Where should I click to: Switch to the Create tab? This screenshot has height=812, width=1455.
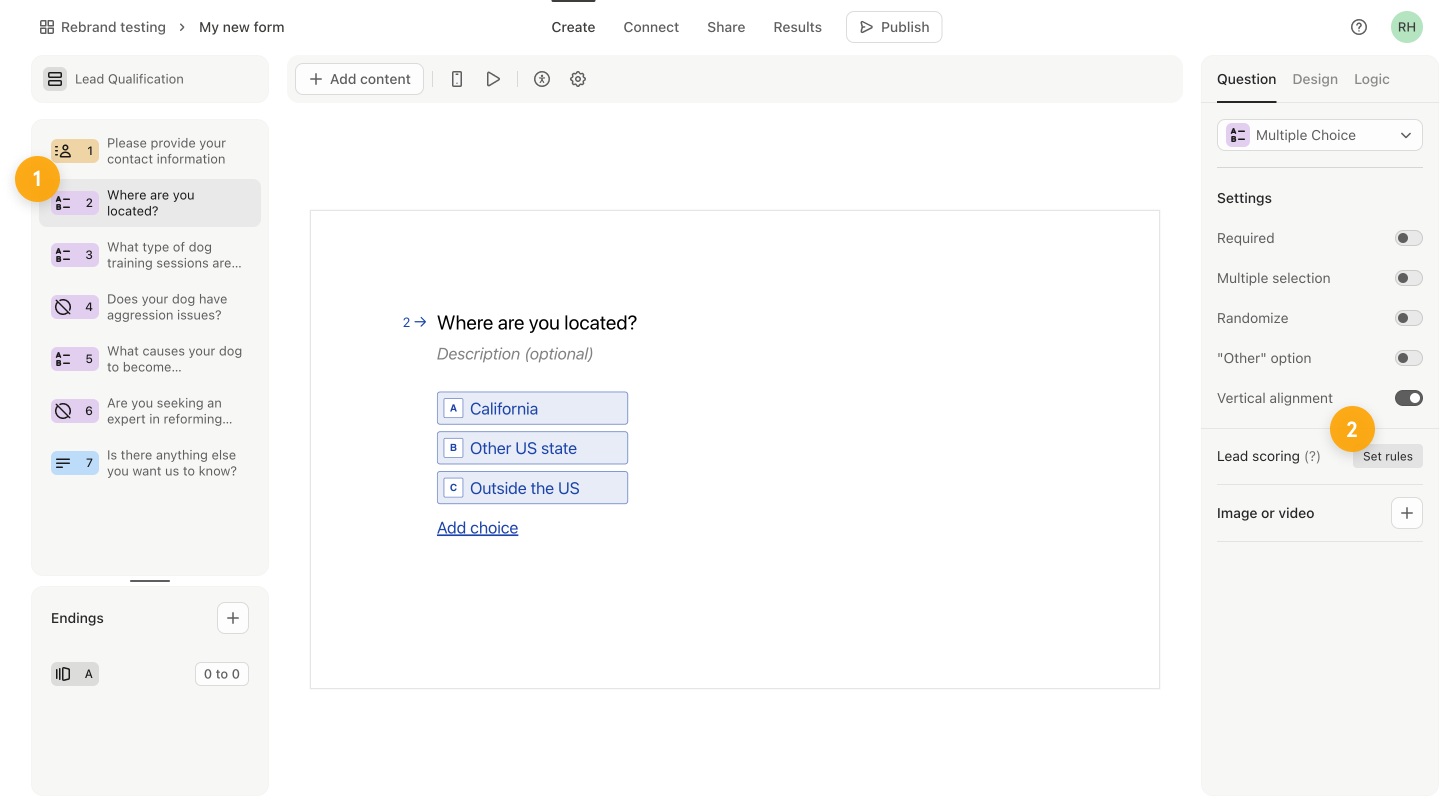coord(573,27)
